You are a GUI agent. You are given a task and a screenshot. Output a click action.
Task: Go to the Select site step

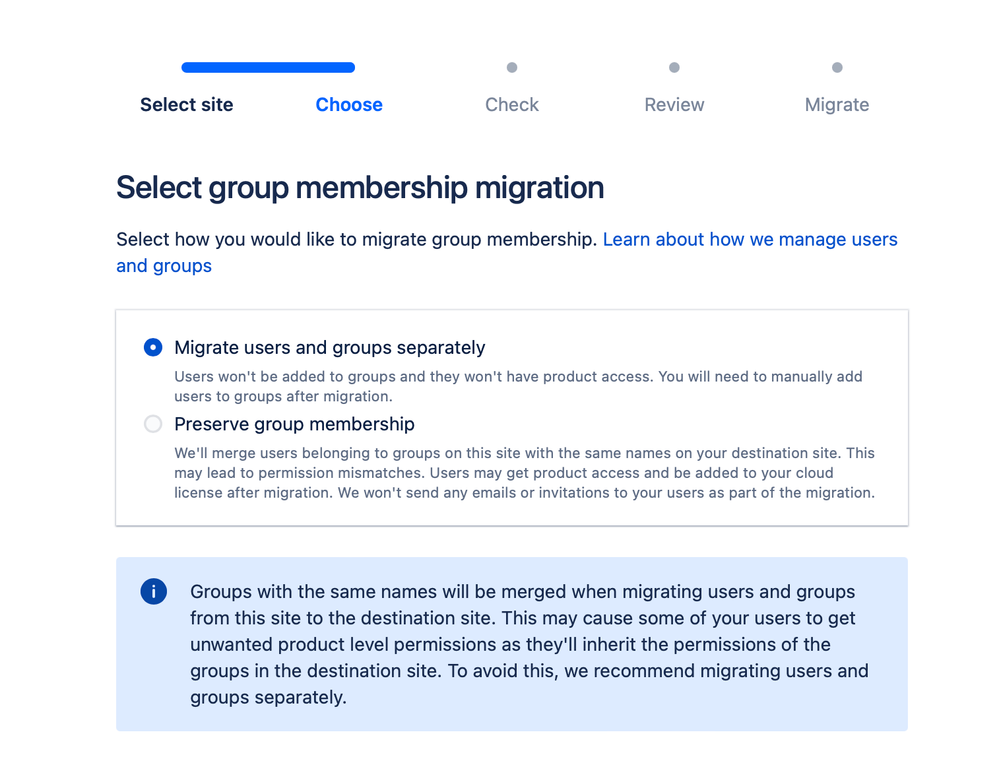[x=187, y=105]
